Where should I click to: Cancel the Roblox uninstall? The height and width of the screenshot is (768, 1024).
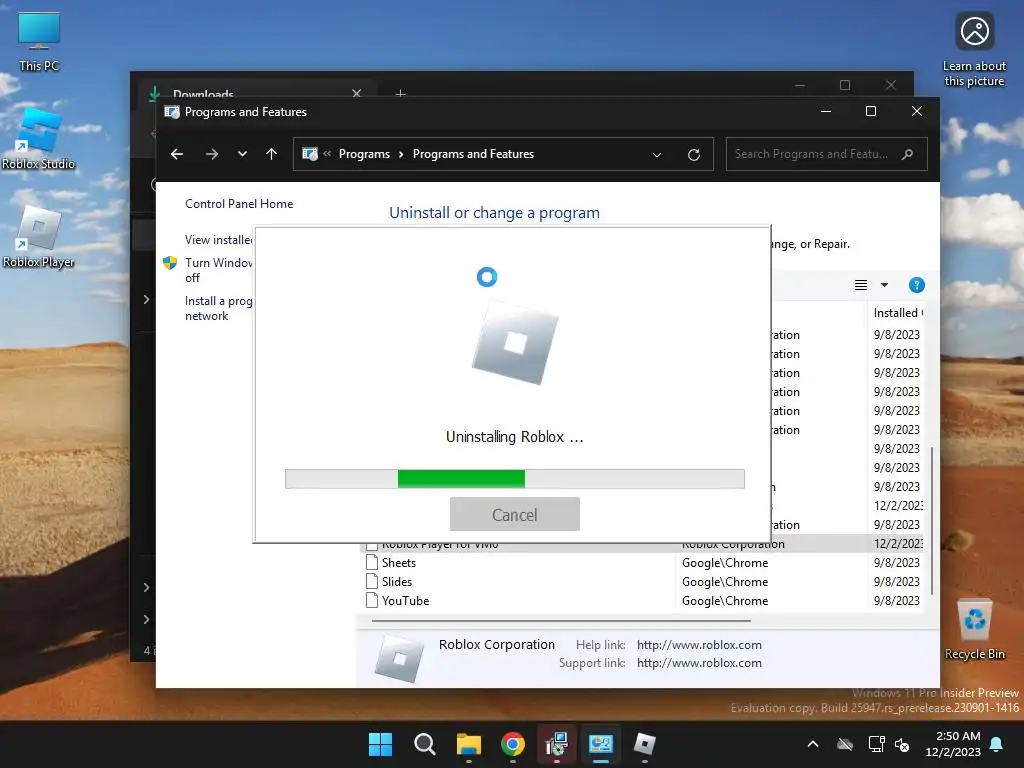[515, 515]
